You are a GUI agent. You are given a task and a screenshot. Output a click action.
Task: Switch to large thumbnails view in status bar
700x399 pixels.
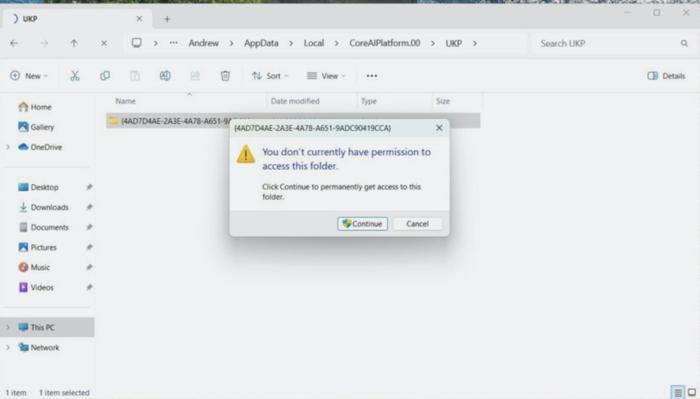pos(692,393)
